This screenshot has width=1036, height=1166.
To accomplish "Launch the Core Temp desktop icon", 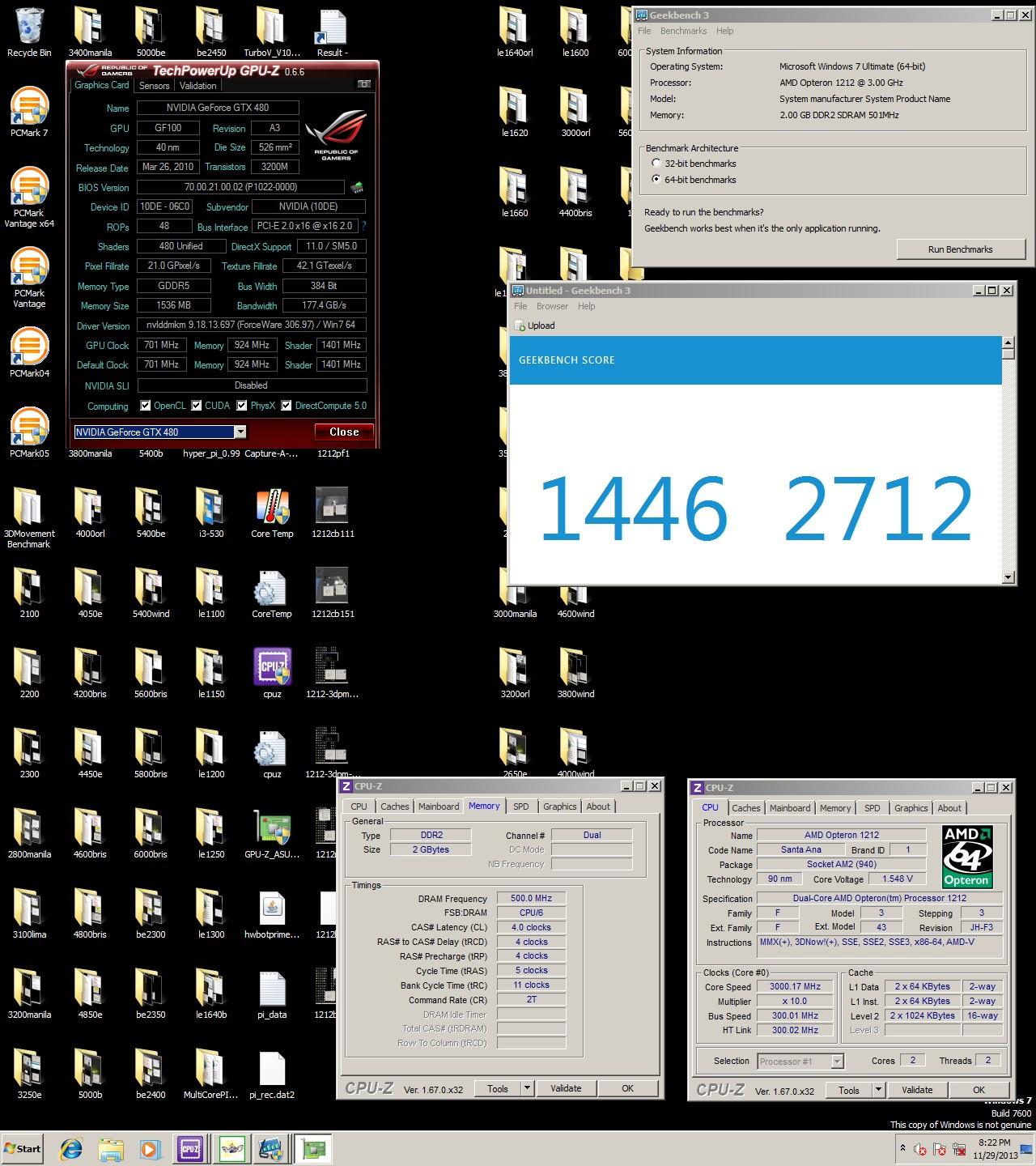I will (272, 513).
